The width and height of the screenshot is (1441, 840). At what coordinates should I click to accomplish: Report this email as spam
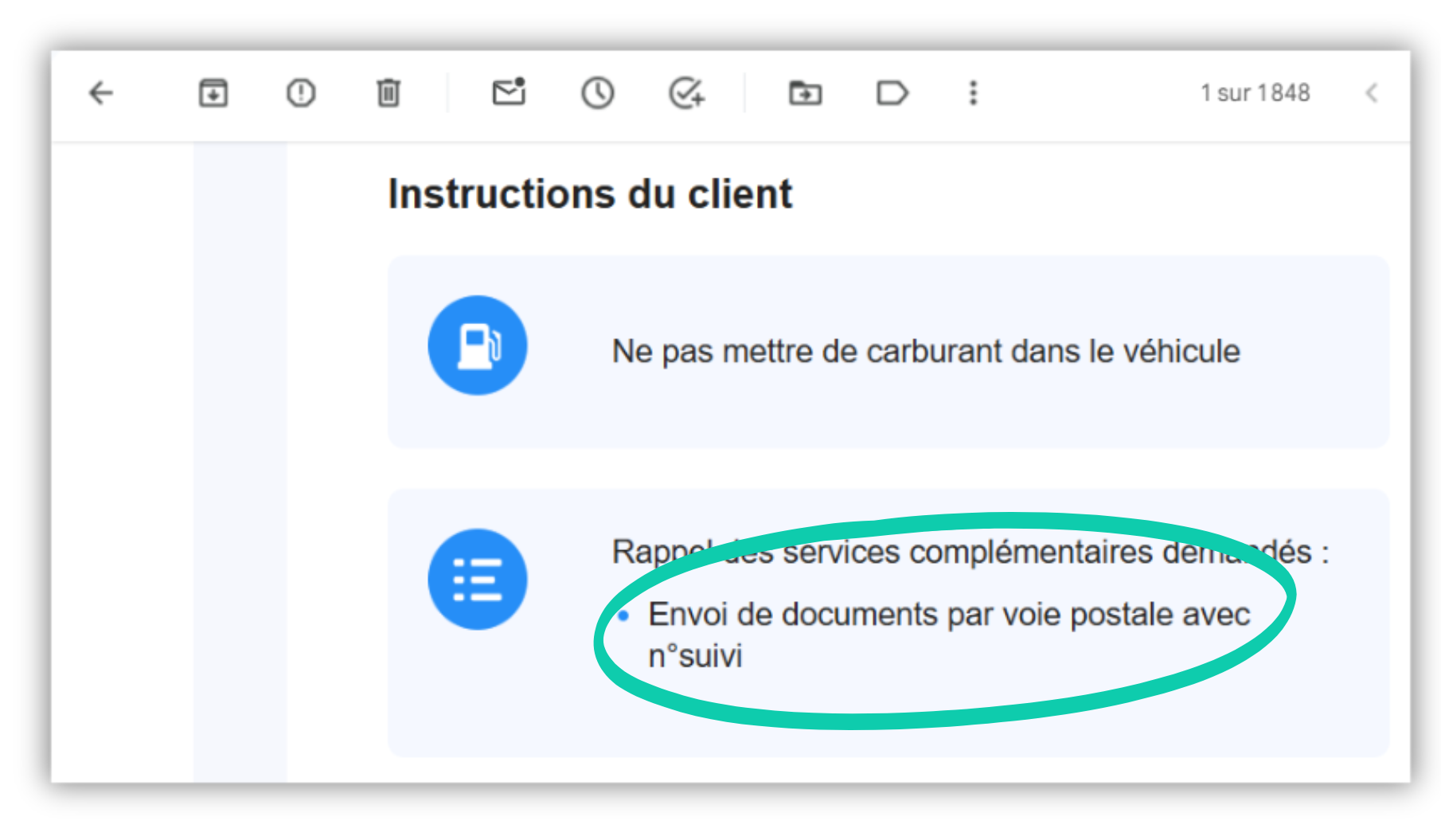[x=300, y=93]
